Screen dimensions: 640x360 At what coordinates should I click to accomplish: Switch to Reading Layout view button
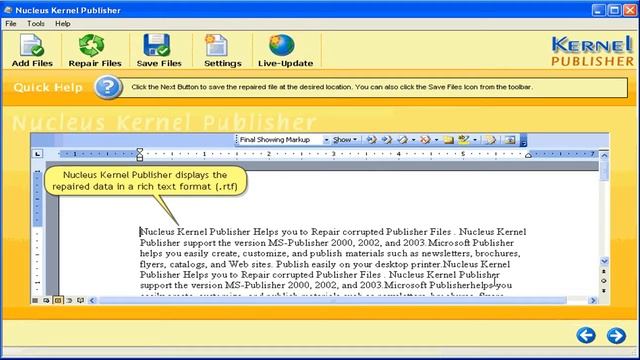[80, 300]
